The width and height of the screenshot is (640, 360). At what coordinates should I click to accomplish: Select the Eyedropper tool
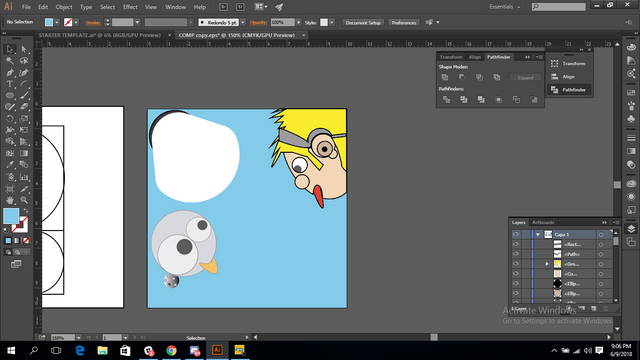tap(10, 165)
